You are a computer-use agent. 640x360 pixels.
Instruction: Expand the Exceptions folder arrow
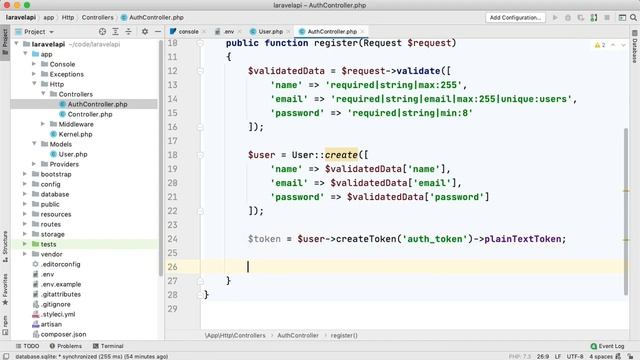34,74
